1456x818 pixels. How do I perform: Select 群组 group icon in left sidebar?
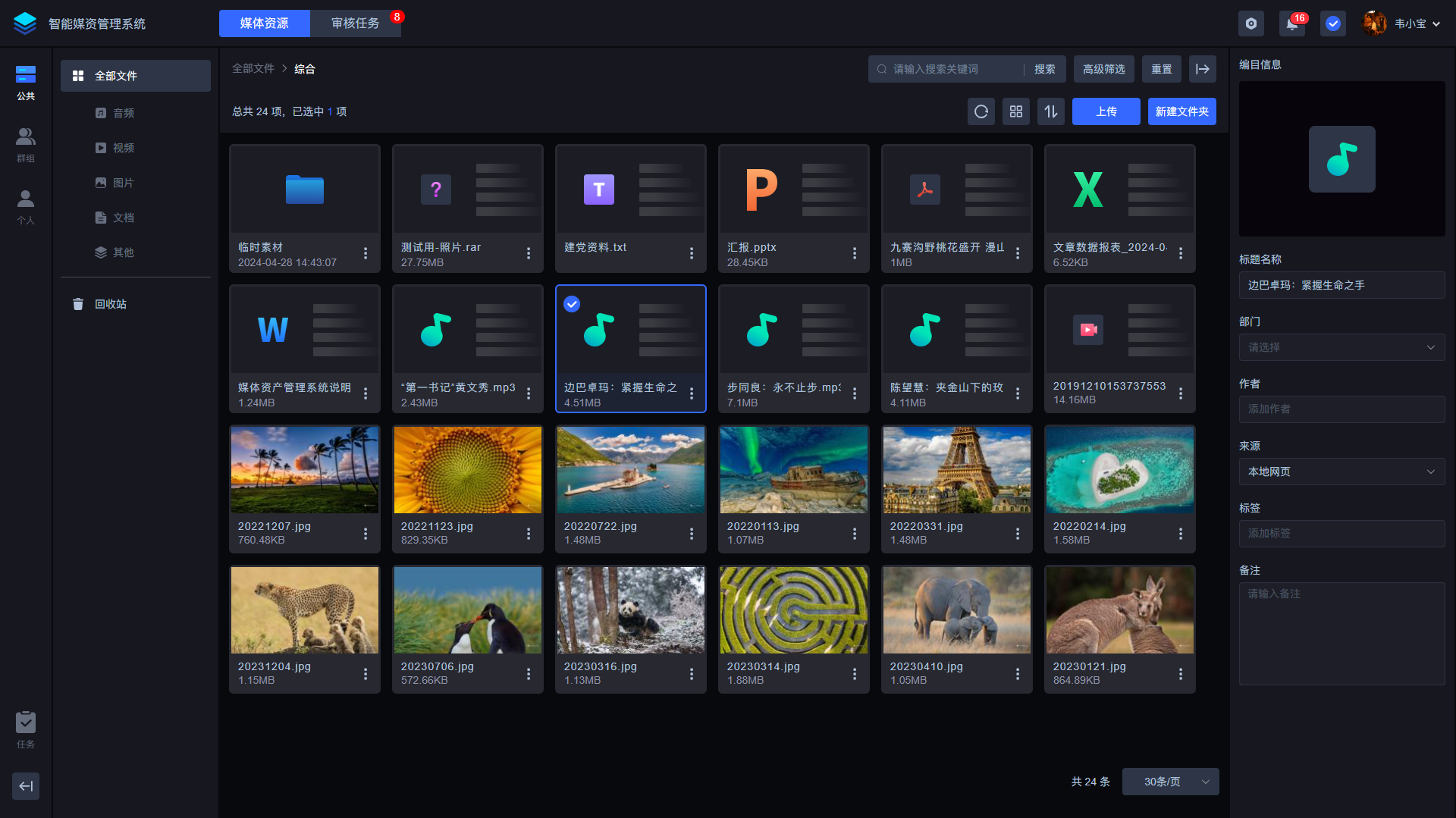[x=26, y=144]
